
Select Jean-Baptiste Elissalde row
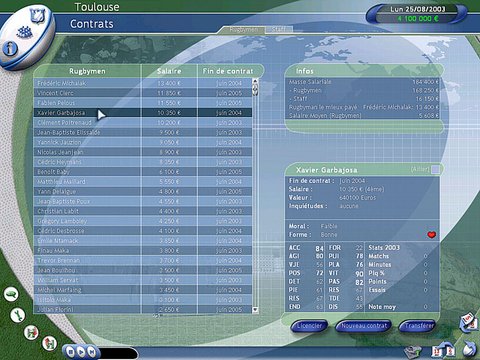(x=143, y=132)
